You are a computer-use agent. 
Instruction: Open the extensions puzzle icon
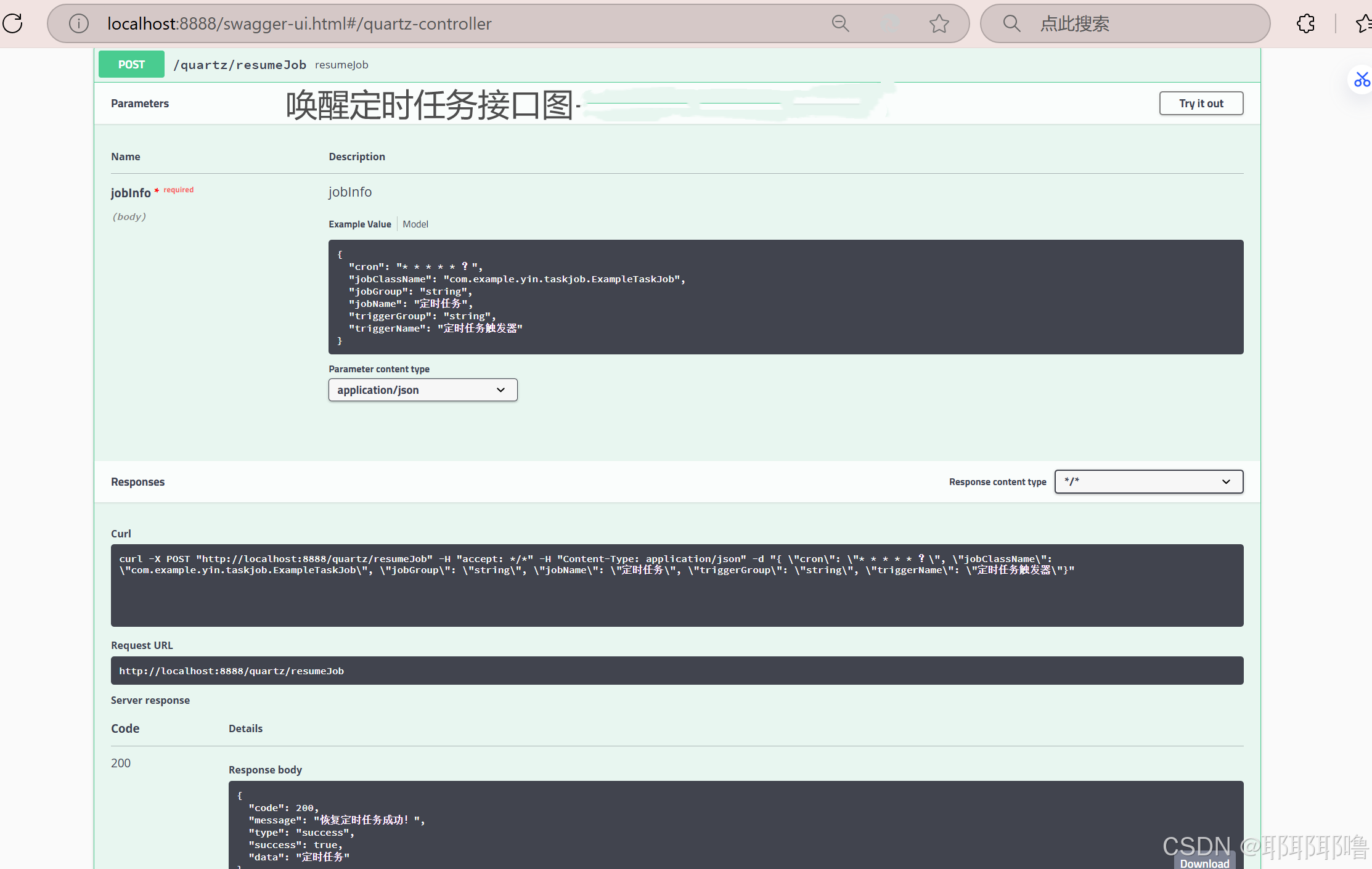[x=1305, y=23]
